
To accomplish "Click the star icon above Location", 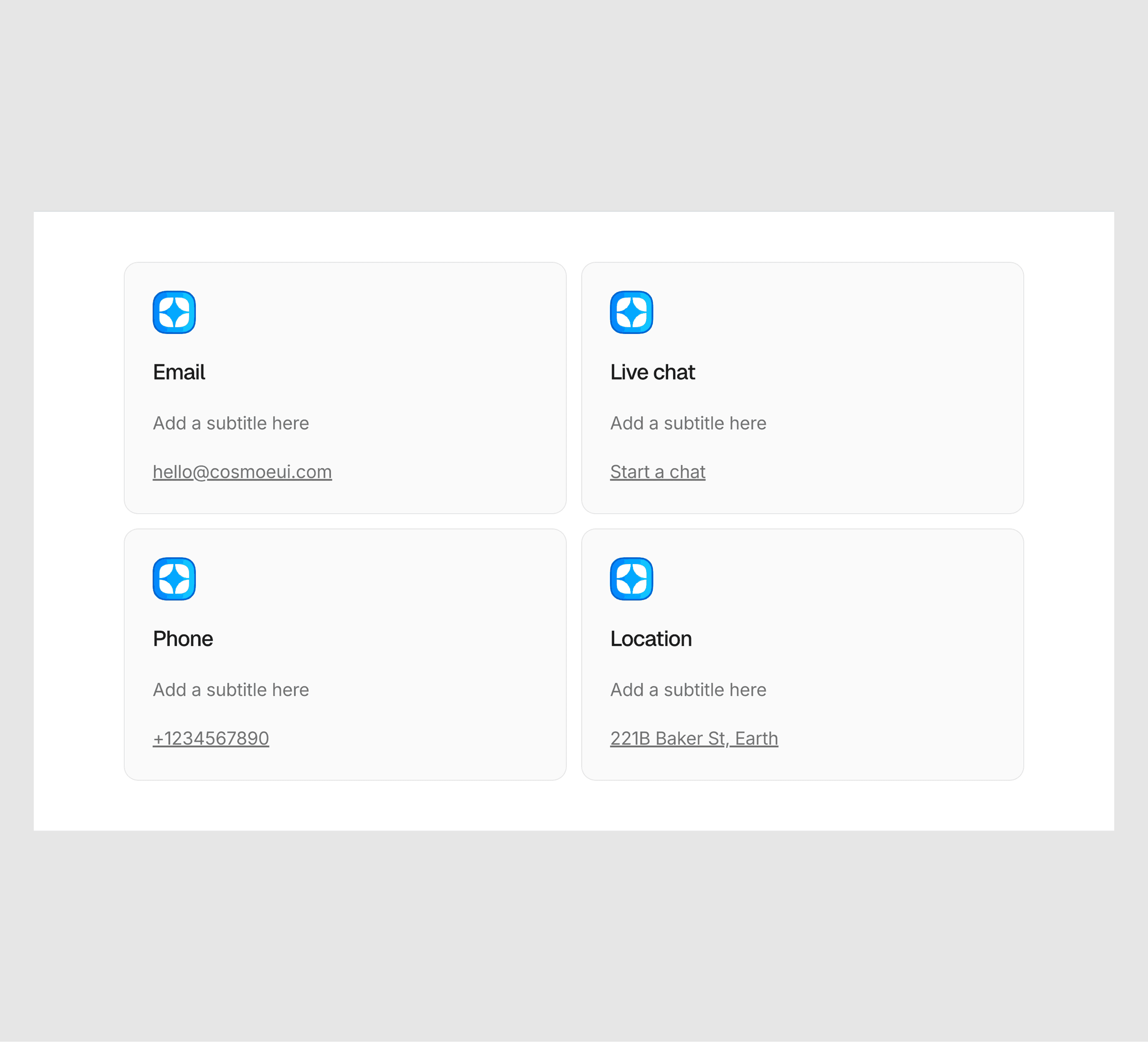I will coord(631,579).
